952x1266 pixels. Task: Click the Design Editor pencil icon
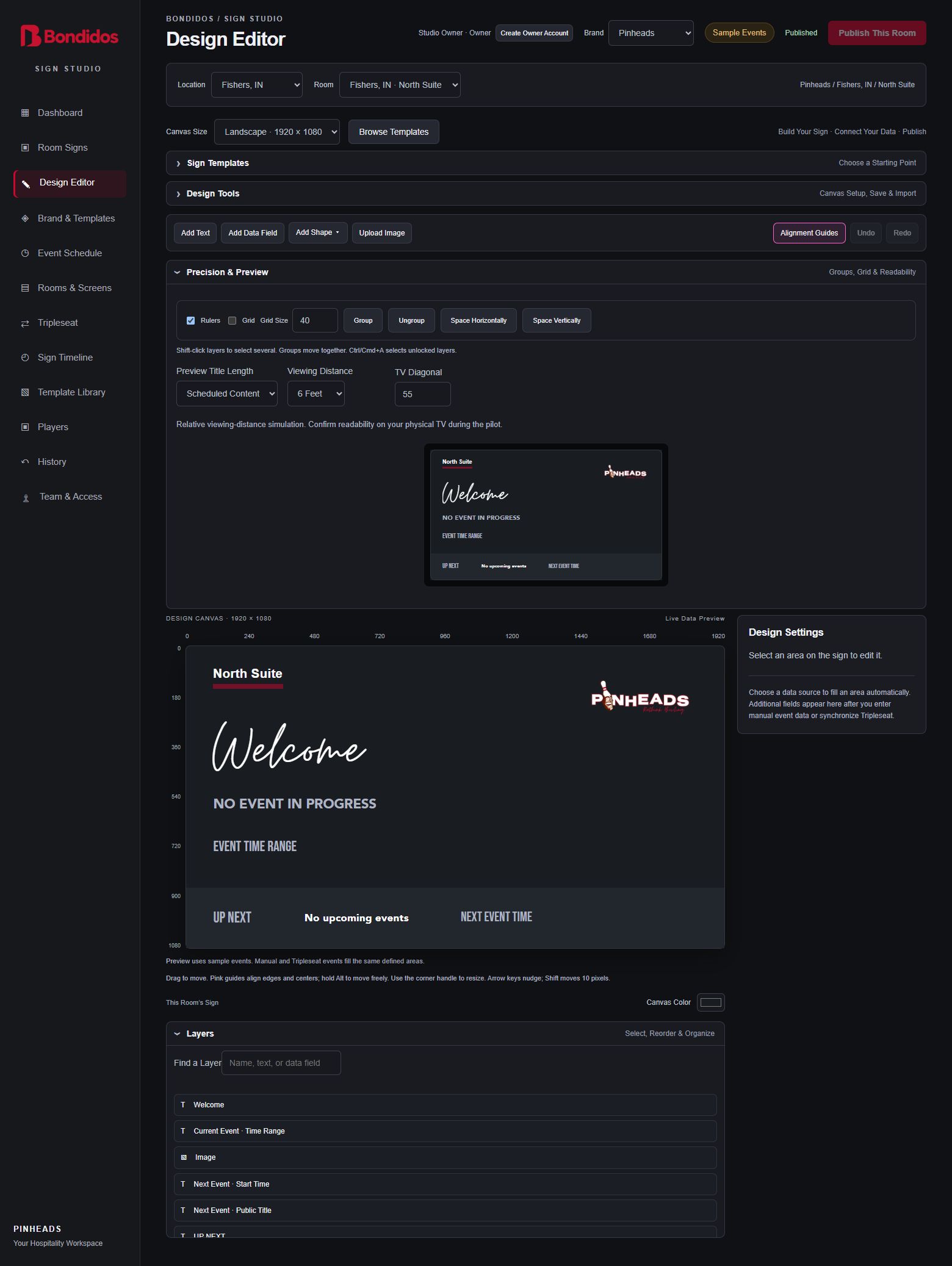(x=26, y=183)
